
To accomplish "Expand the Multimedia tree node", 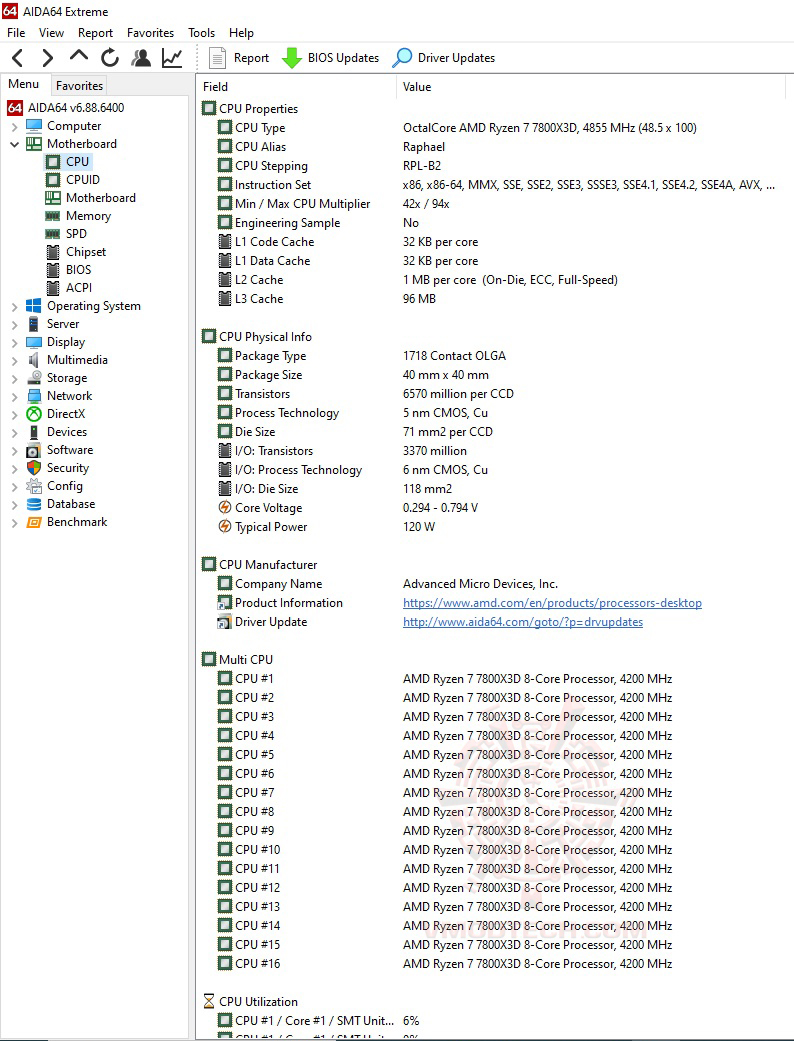I will [15, 360].
